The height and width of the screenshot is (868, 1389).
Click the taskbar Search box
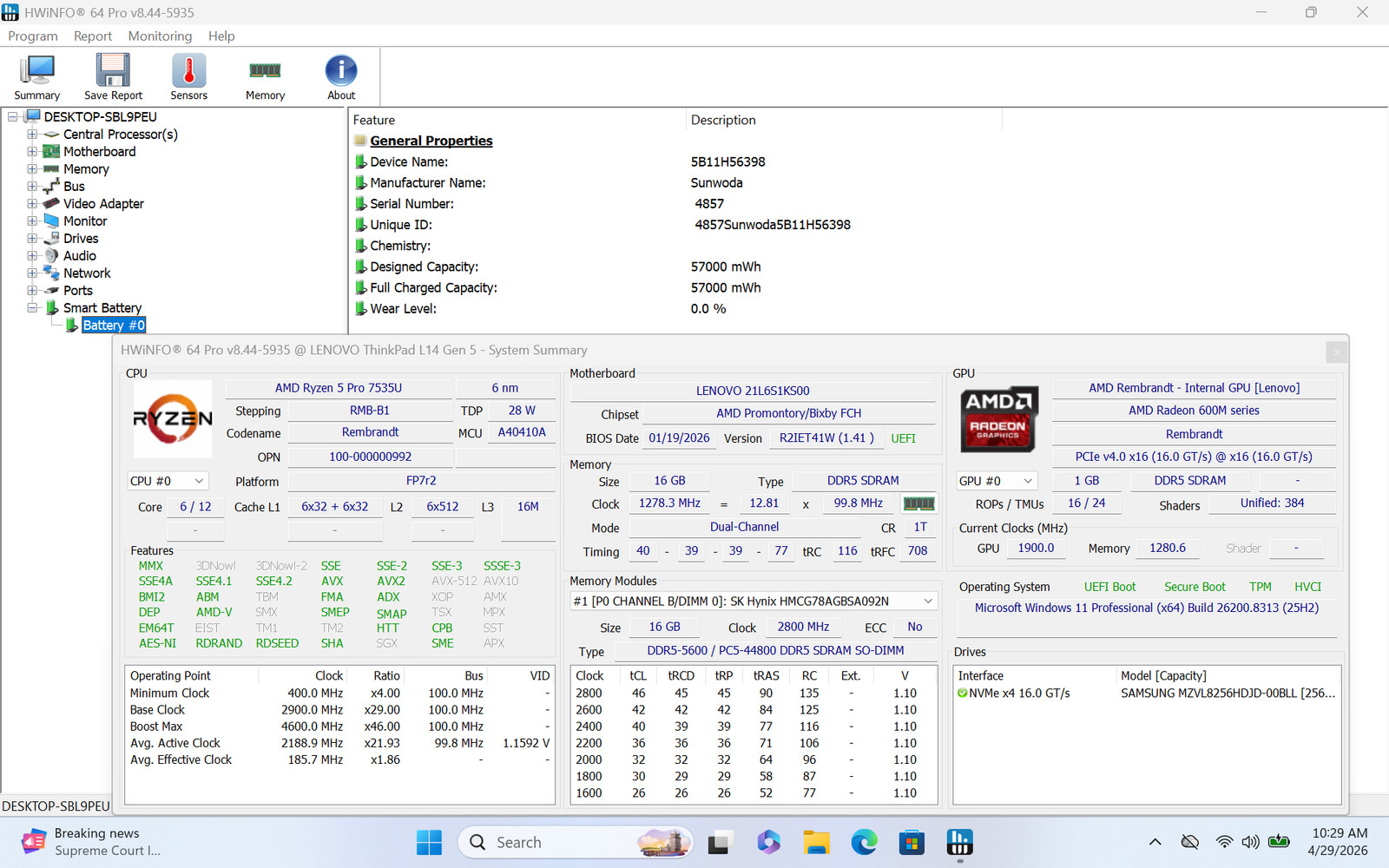(x=576, y=842)
